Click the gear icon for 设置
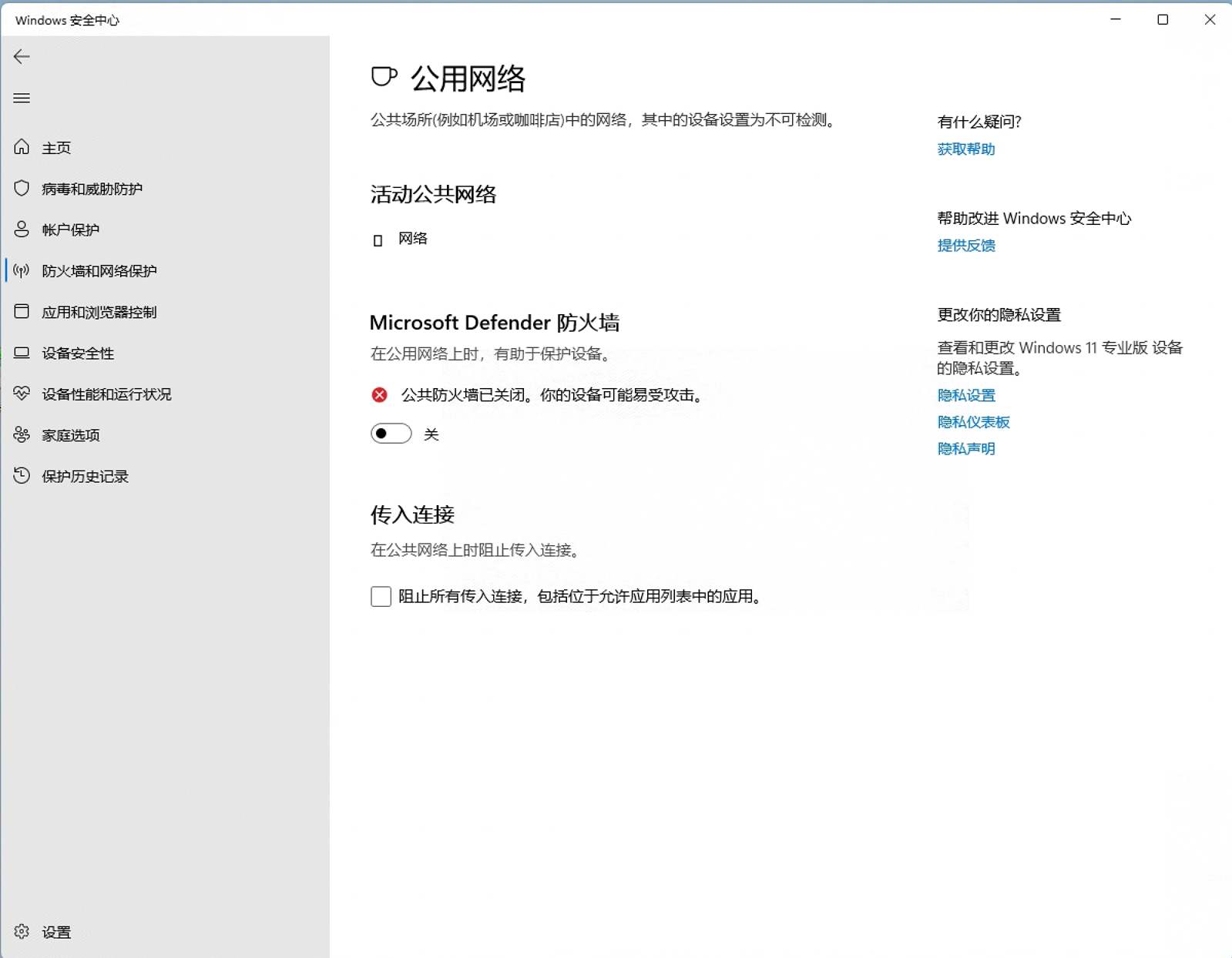Image resolution: width=1232 pixels, height=958 pixels. (x=22, y=932)
